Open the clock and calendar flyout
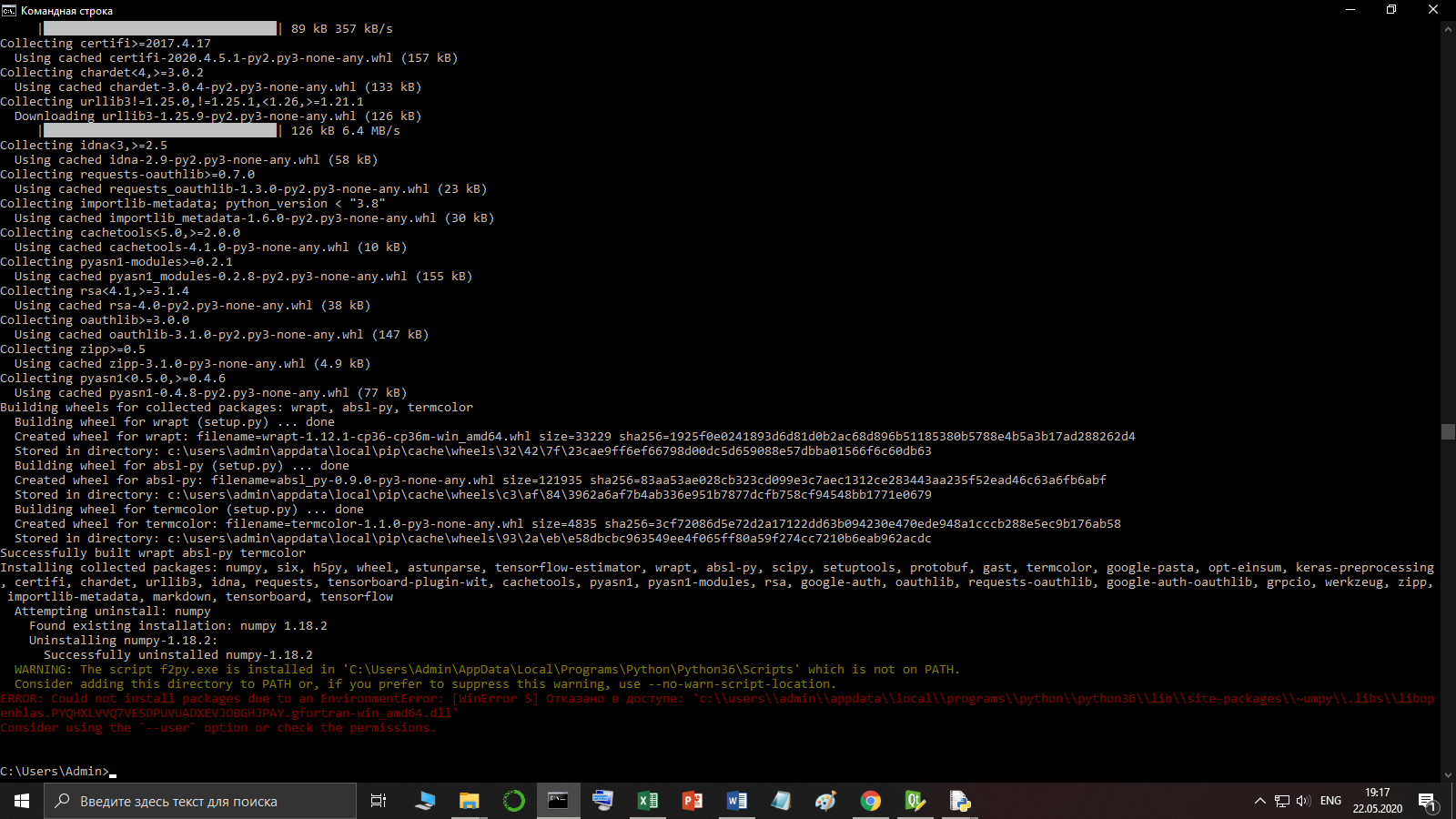 point(1377,801)
